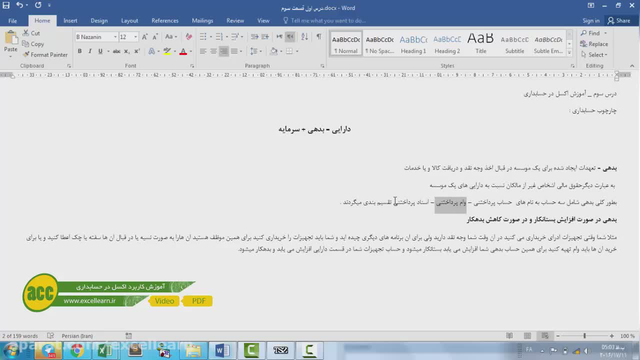Cut the selected text

[31, 33]
